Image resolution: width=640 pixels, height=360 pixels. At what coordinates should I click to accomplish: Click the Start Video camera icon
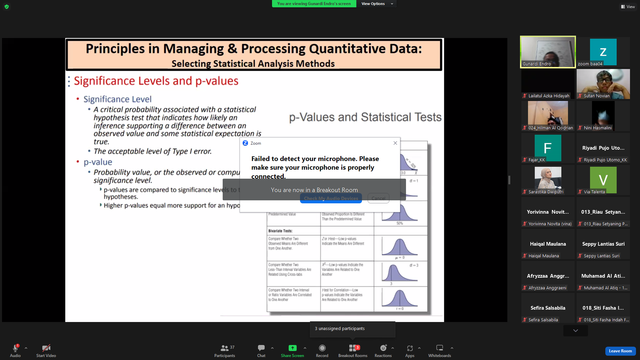pos(46,348)
